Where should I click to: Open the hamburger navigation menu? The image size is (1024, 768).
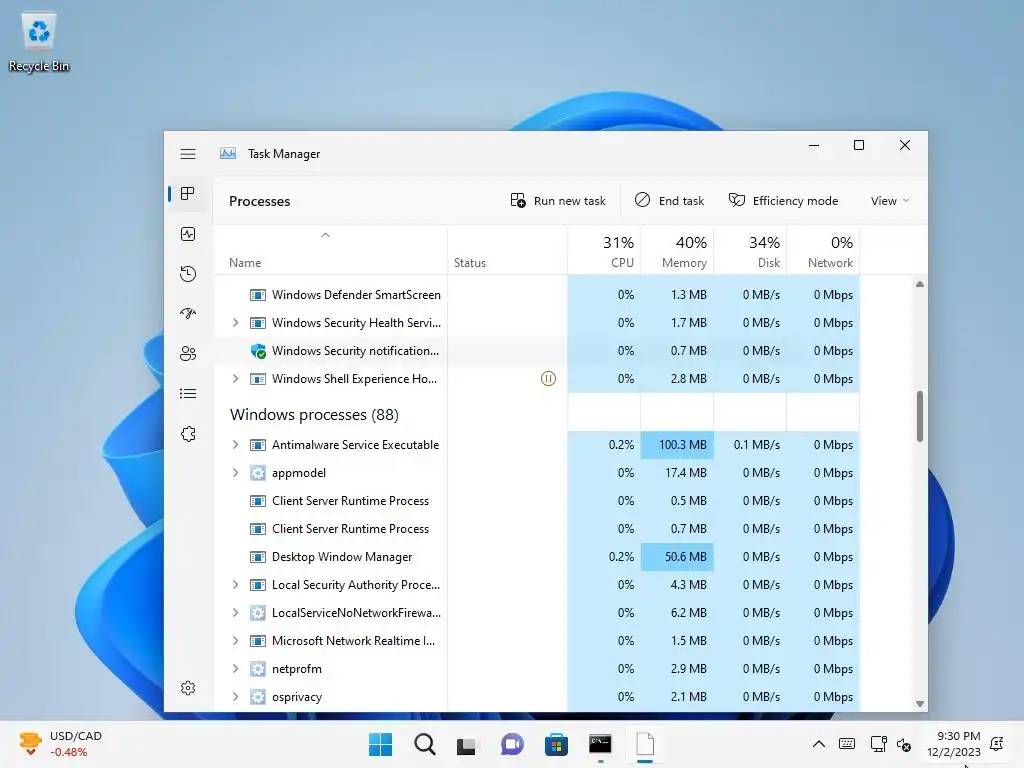click(x=188, y=154)
